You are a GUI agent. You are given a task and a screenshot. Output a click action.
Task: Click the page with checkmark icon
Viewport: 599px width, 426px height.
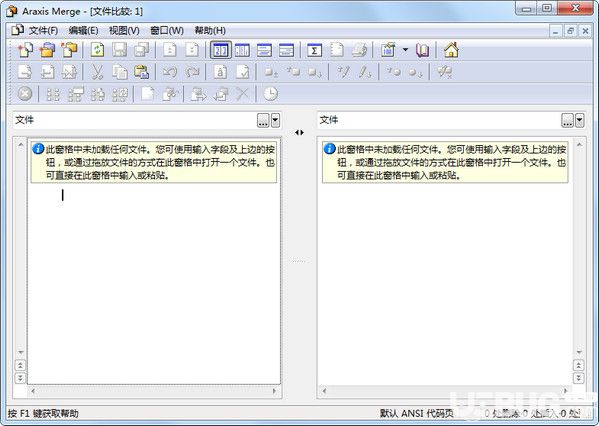pos(243,72)
